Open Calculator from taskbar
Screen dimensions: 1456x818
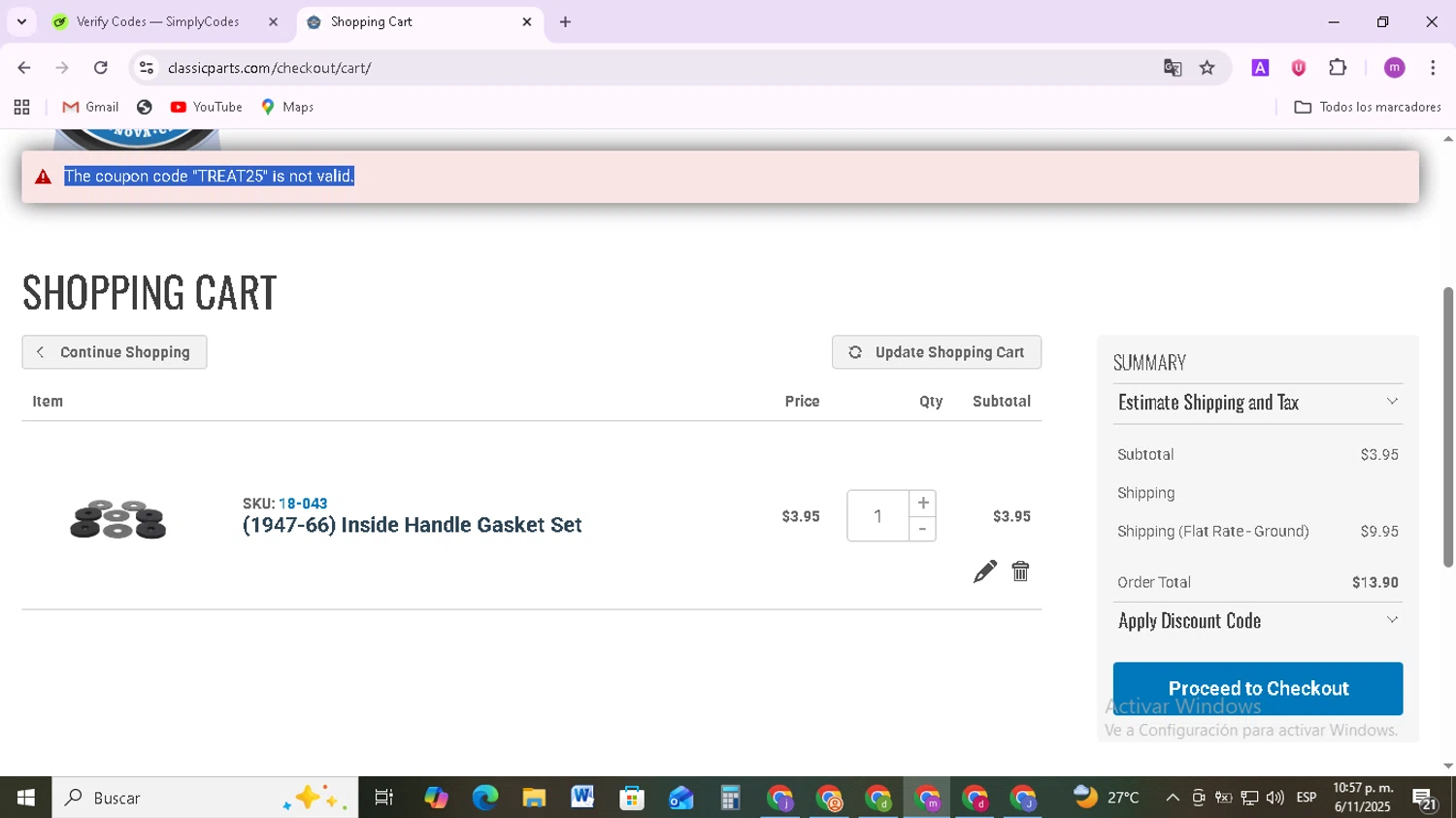click(730, 798)
